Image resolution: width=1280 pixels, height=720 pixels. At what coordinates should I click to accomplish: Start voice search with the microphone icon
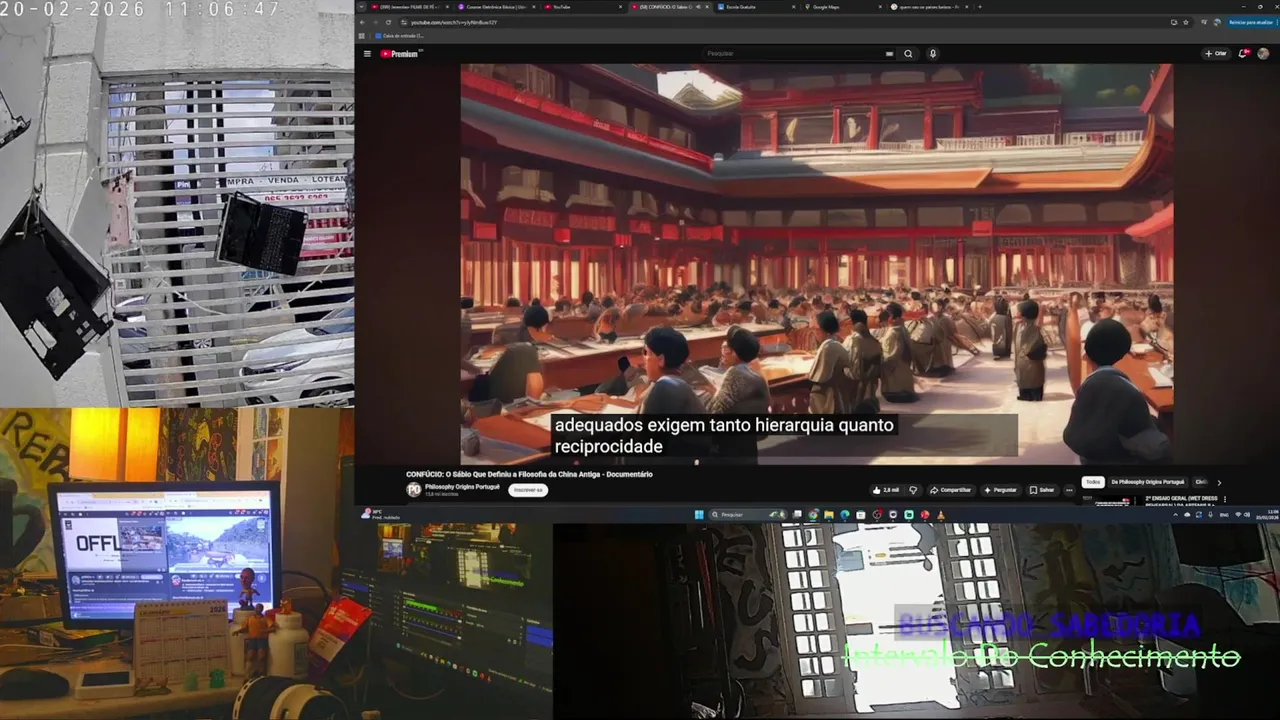(x=932, y=54)
